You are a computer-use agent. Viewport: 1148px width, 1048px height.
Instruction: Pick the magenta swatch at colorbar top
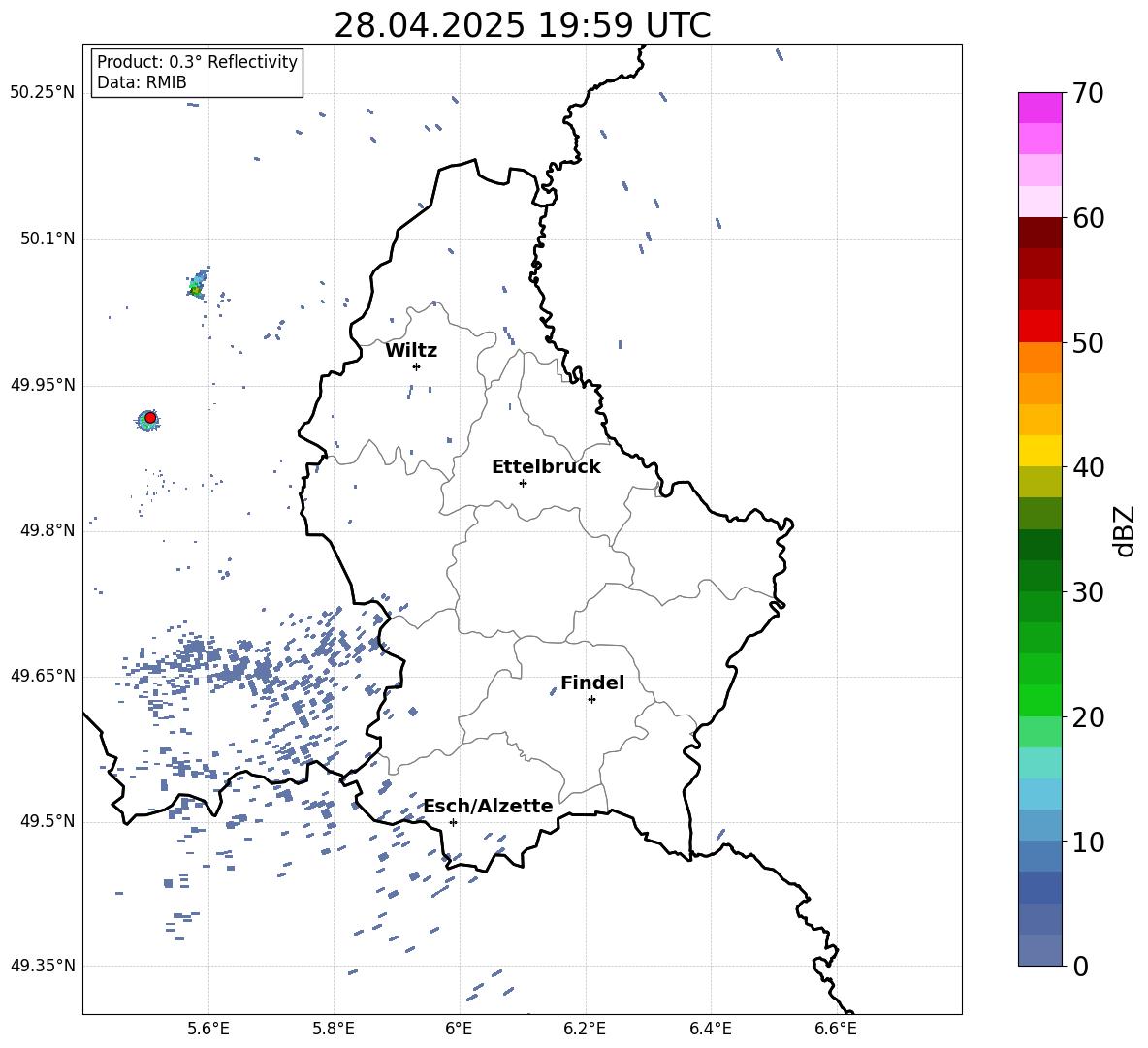tap(1039, 108)
